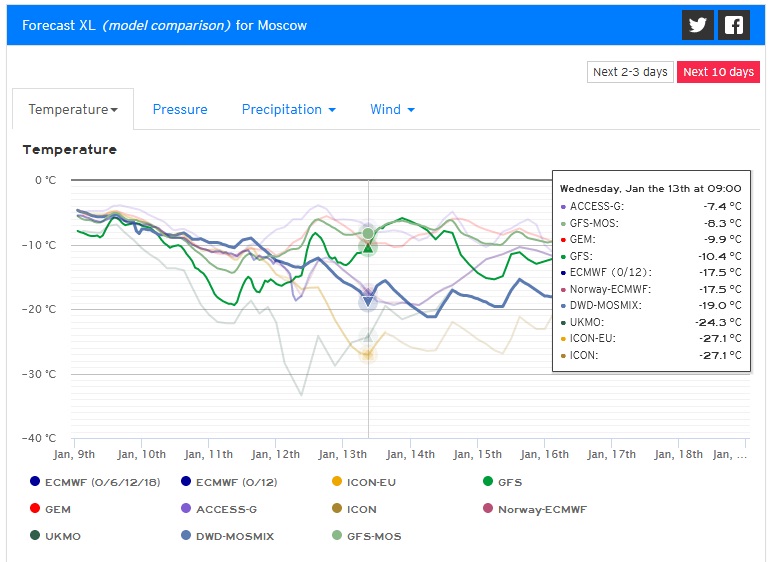This screenshot has height=562, width=772.
Task: Open the Temperature tab
Action: (x=73, y=109)
